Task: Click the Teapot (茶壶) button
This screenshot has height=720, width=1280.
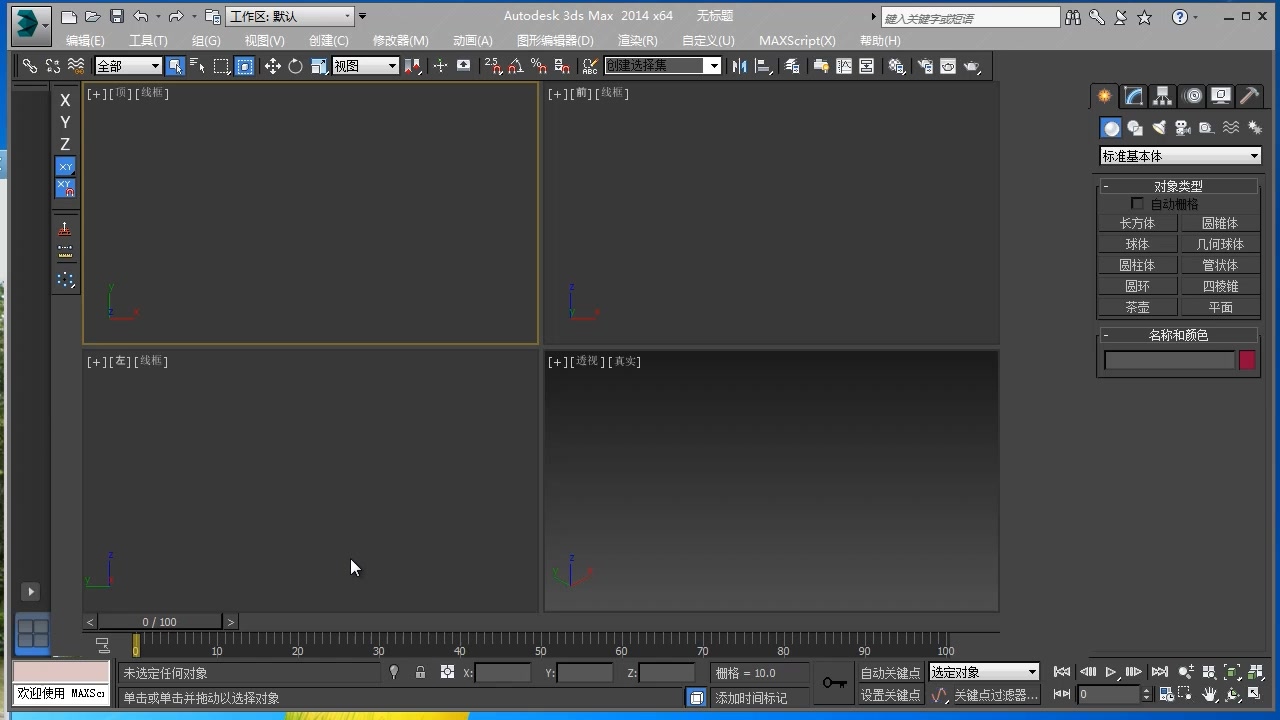Action: pyautogui.click(x=1137, y=307)
